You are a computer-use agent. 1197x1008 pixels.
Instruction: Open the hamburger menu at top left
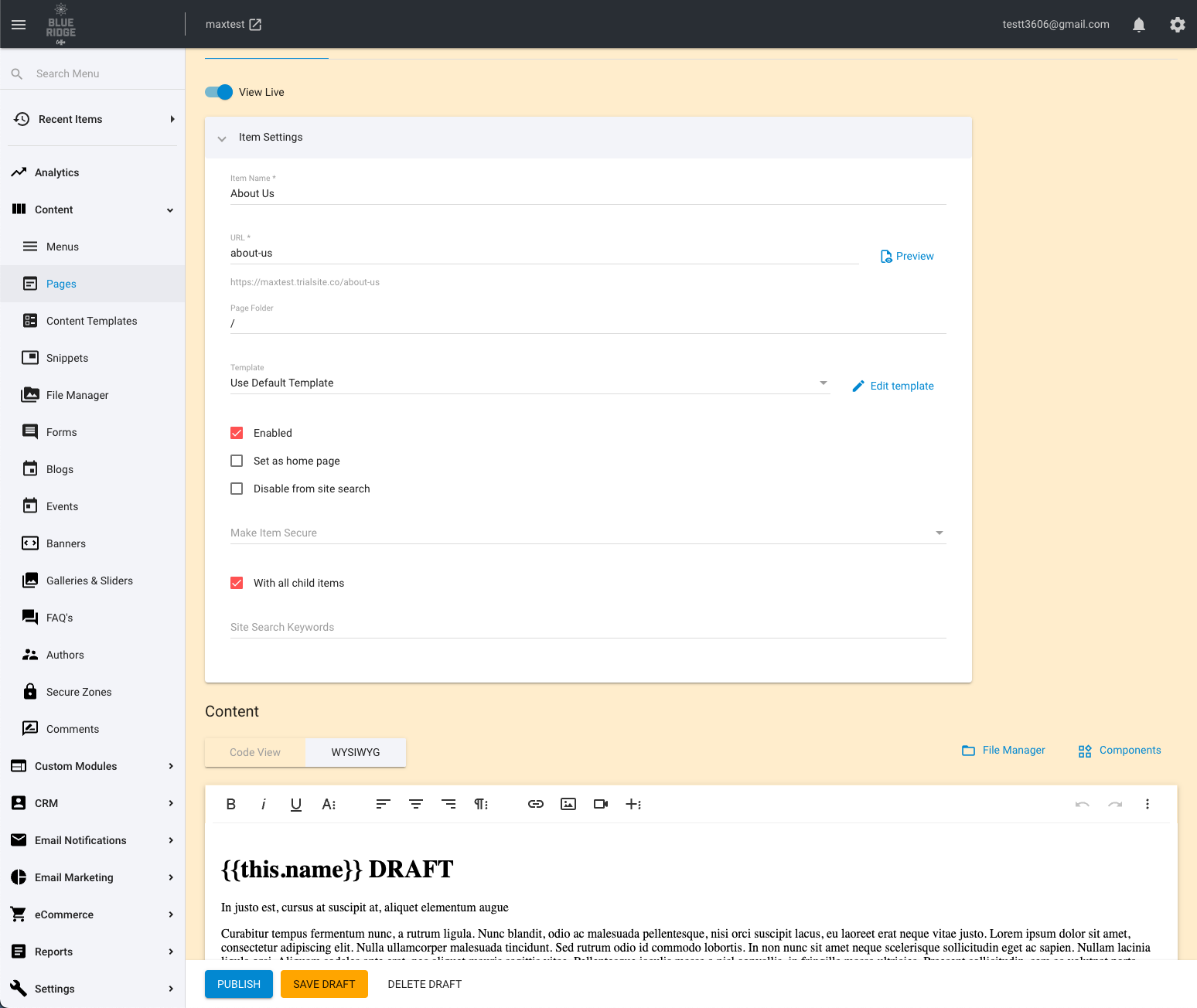pyautogui.click(x=19, y=25)
